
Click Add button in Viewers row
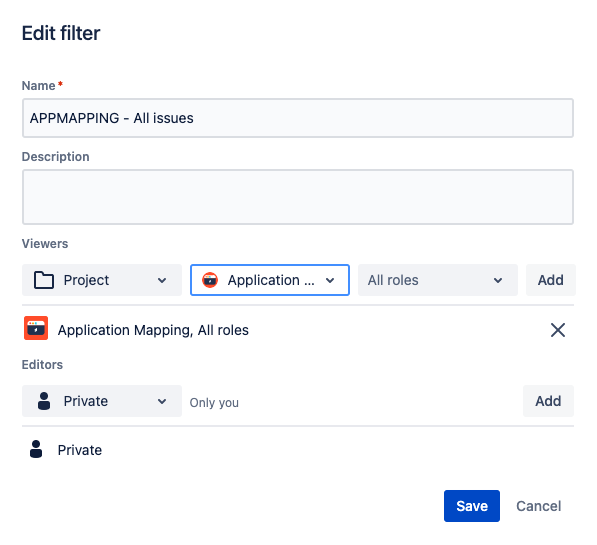point(551,280)
